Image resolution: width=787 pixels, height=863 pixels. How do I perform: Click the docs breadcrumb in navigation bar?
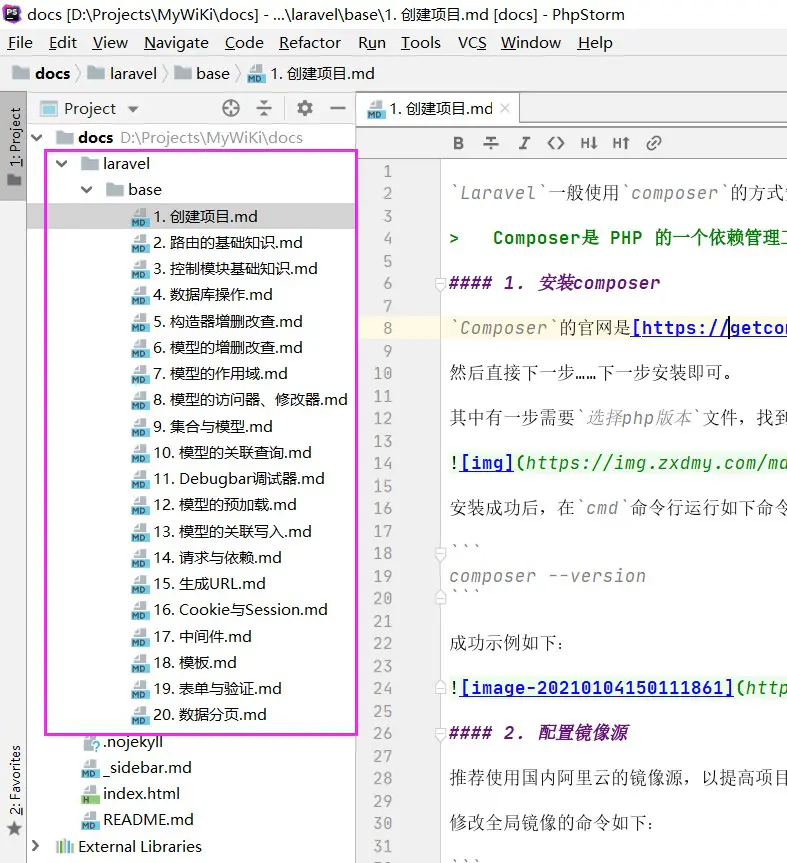click(x=42, y=73)
